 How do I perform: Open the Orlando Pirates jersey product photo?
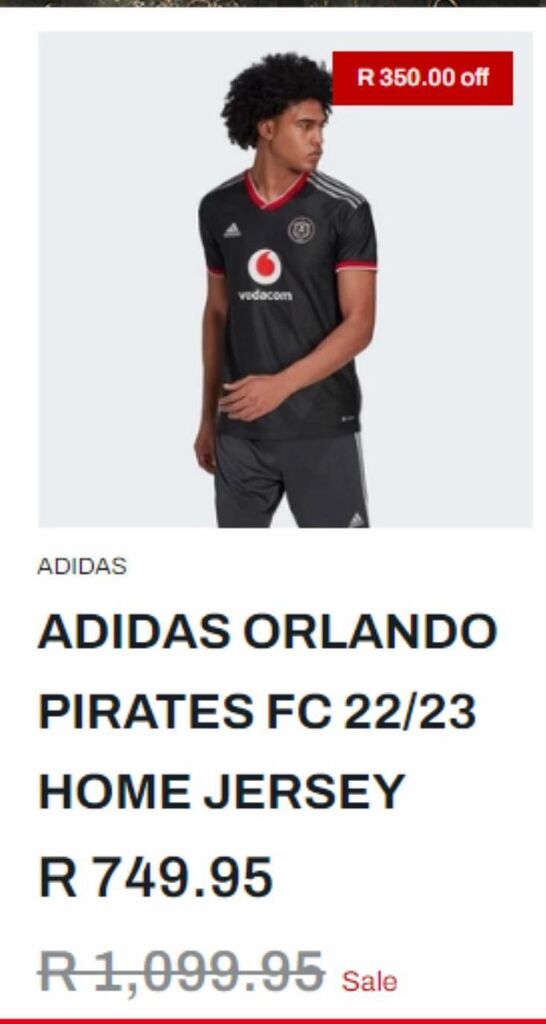point(285,280)
